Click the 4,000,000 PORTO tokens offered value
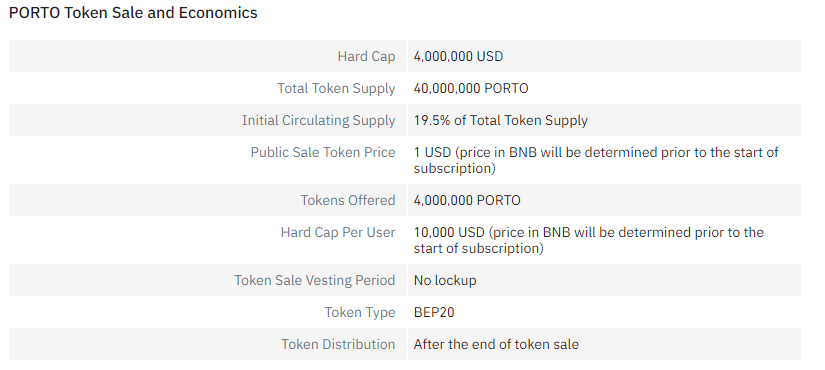 point(467,201)
